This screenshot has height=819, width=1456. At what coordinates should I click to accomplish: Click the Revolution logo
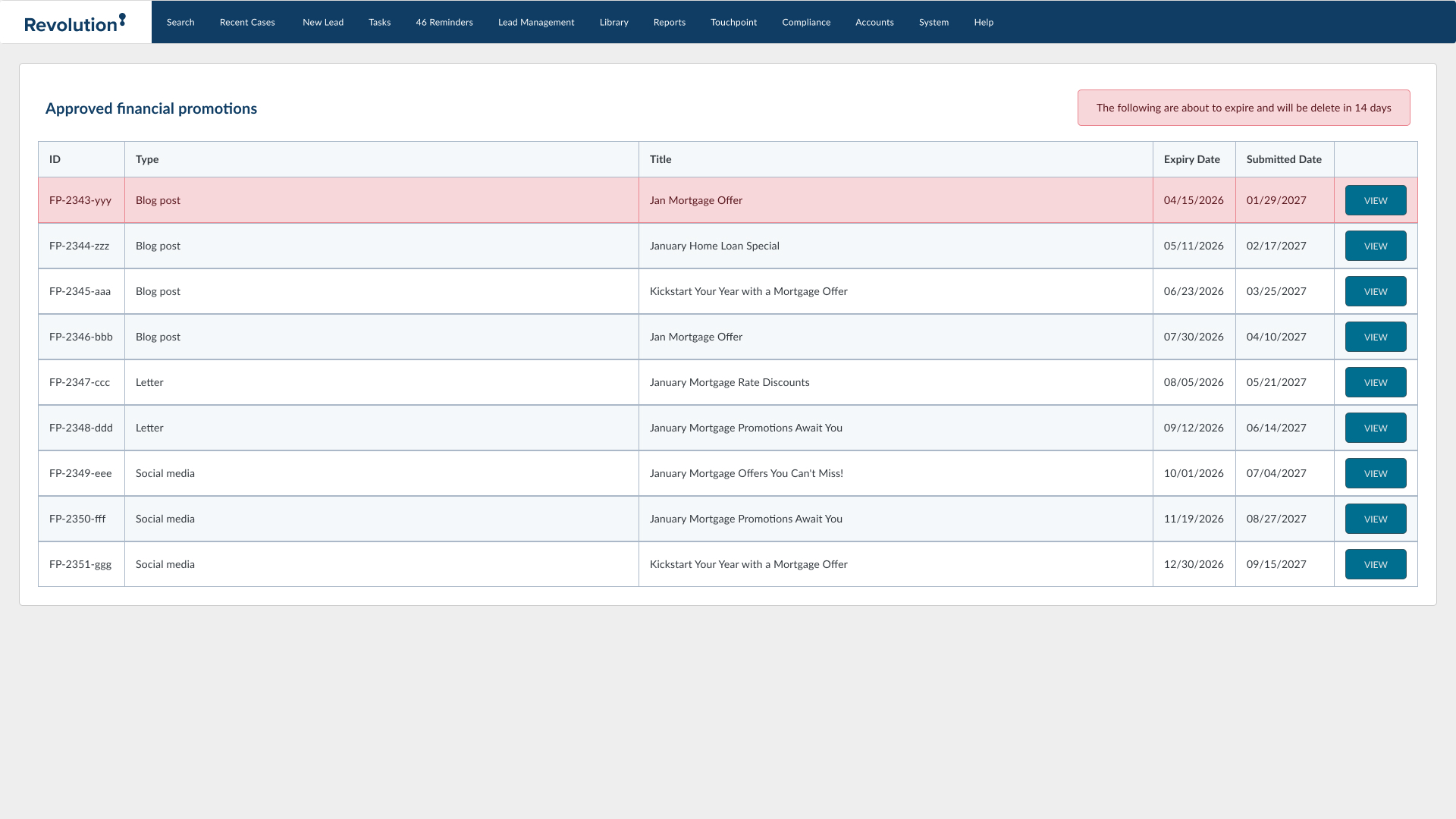pos(75,23)
